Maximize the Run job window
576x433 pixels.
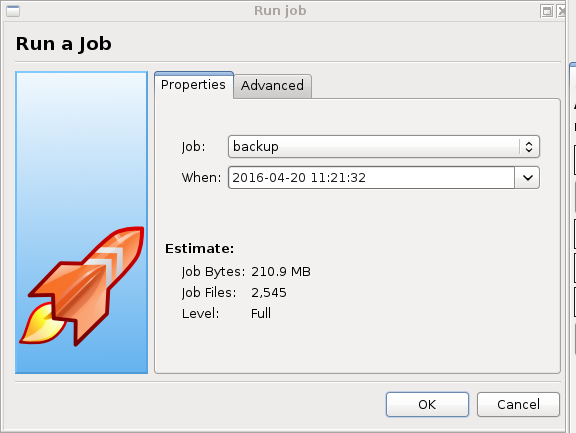(547, 11)
